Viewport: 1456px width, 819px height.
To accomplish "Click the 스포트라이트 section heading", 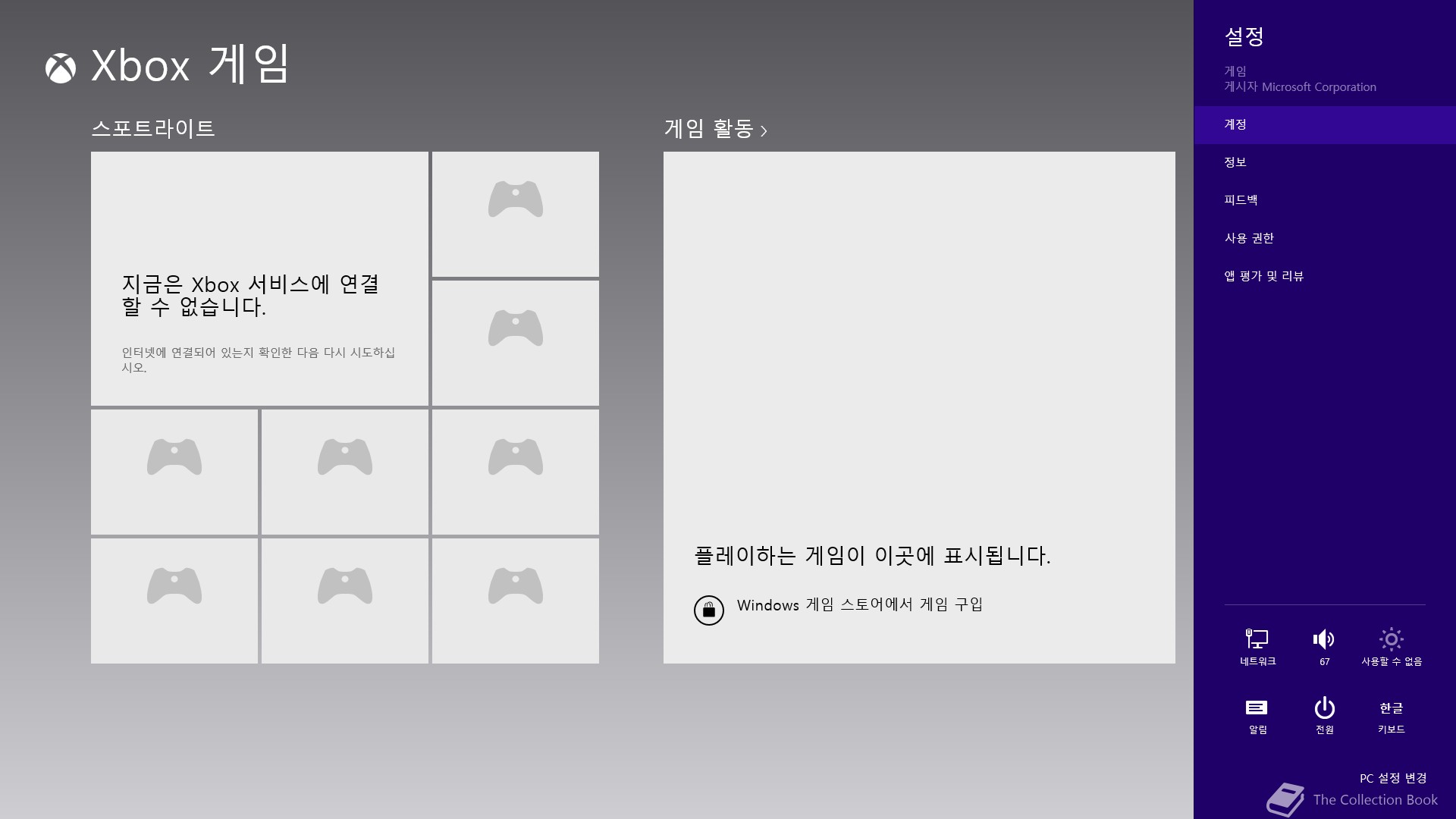I will coord(153,128).
